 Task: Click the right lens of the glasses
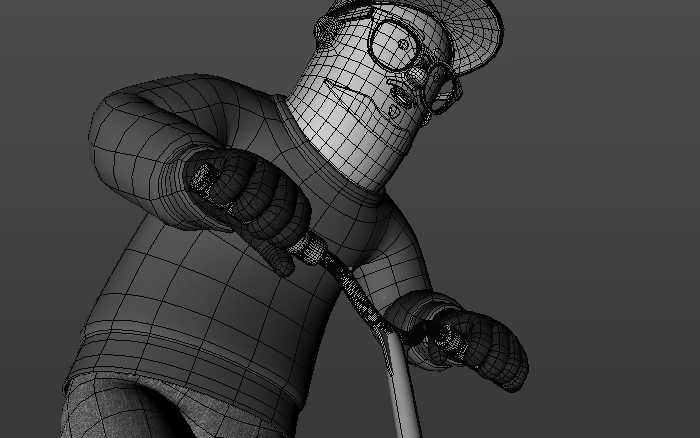(443, 86)
